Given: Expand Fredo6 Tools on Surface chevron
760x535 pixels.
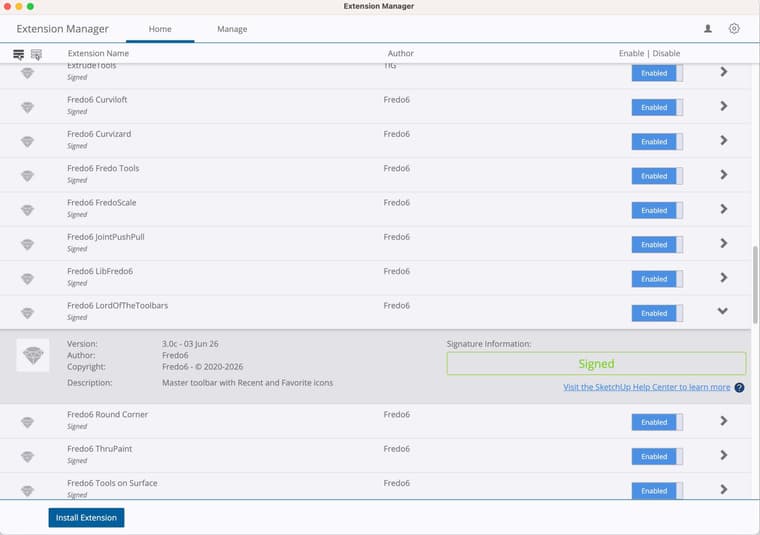Looking at the screenshot, I should 724,489.
